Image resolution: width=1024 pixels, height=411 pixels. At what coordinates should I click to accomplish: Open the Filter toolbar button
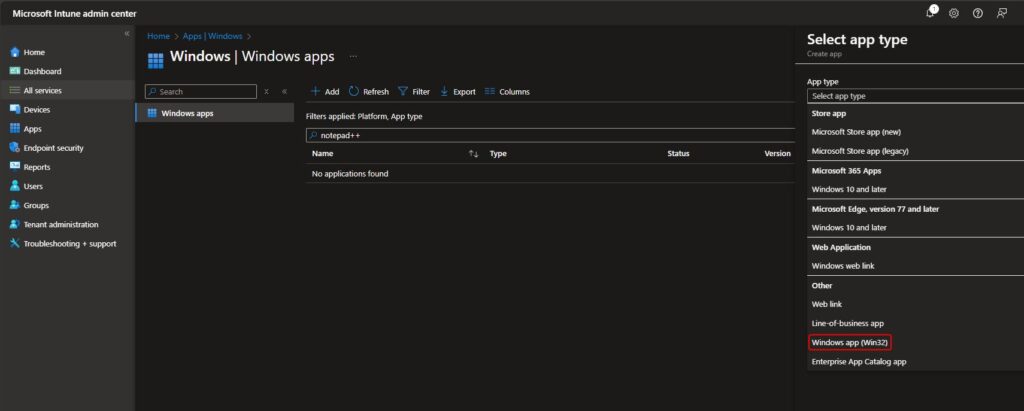pyautogui.click(x=414, y=91)
